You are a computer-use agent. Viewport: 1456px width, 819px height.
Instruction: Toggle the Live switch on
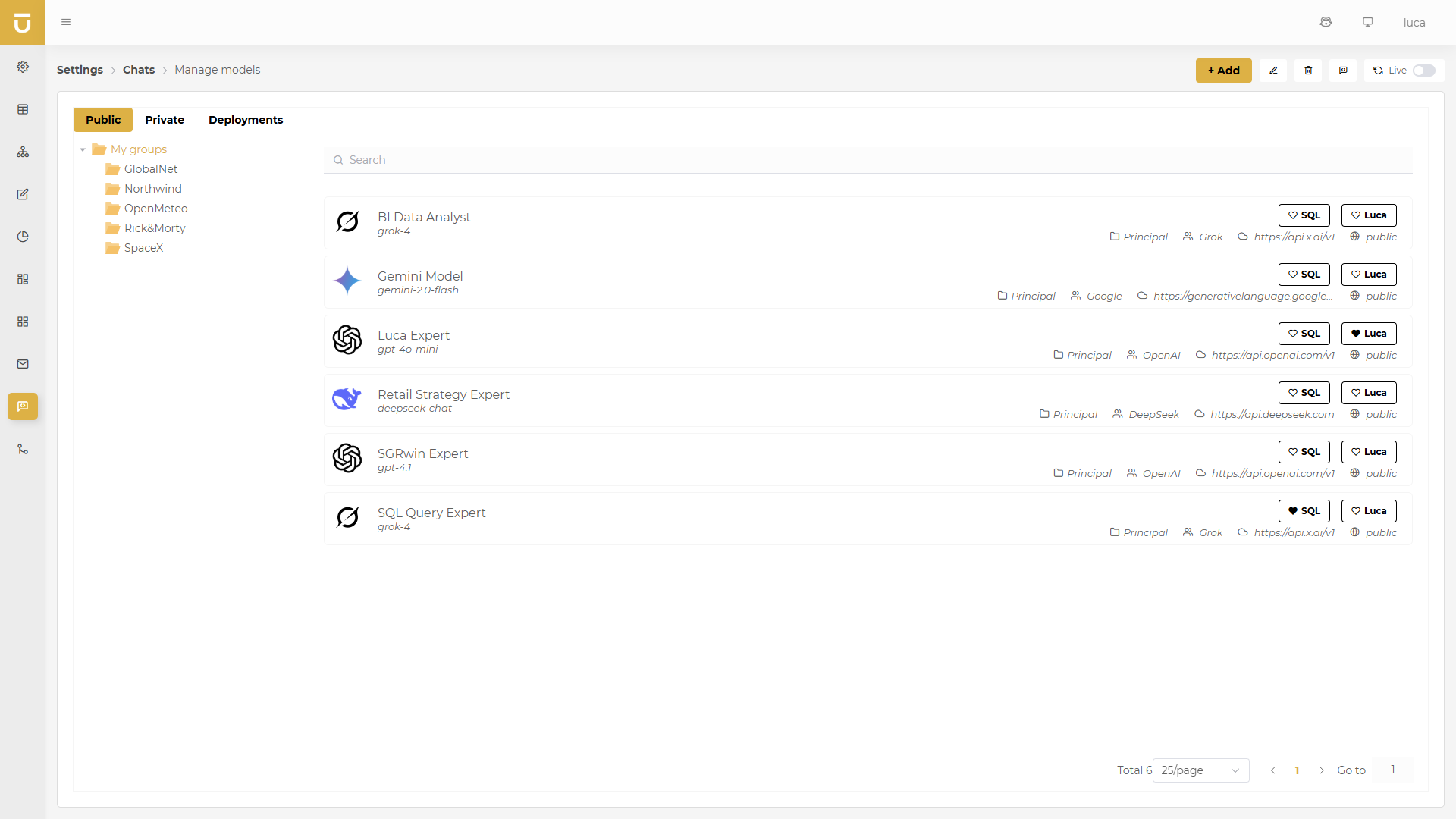point(1423,71)
